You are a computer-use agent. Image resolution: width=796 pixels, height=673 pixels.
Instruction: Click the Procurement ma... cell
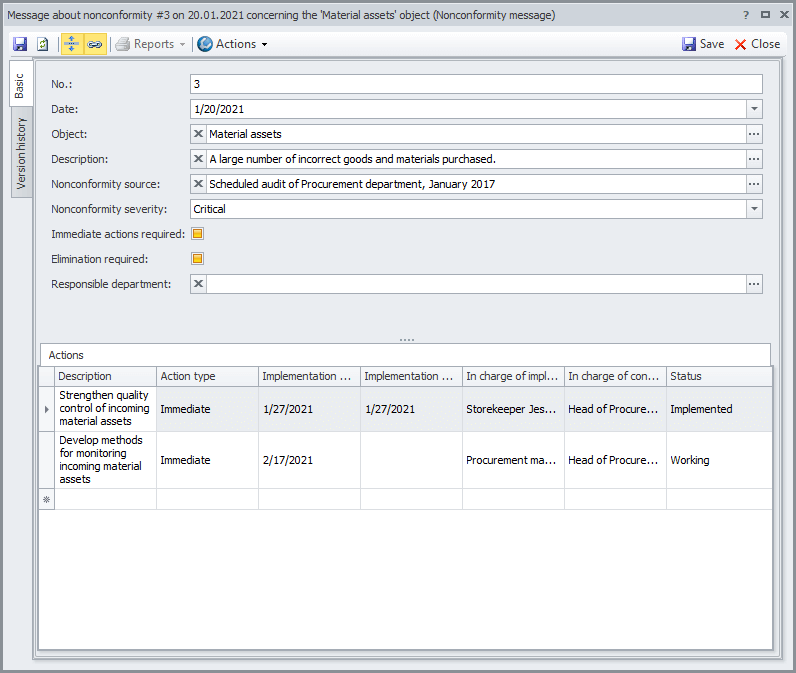513,460
